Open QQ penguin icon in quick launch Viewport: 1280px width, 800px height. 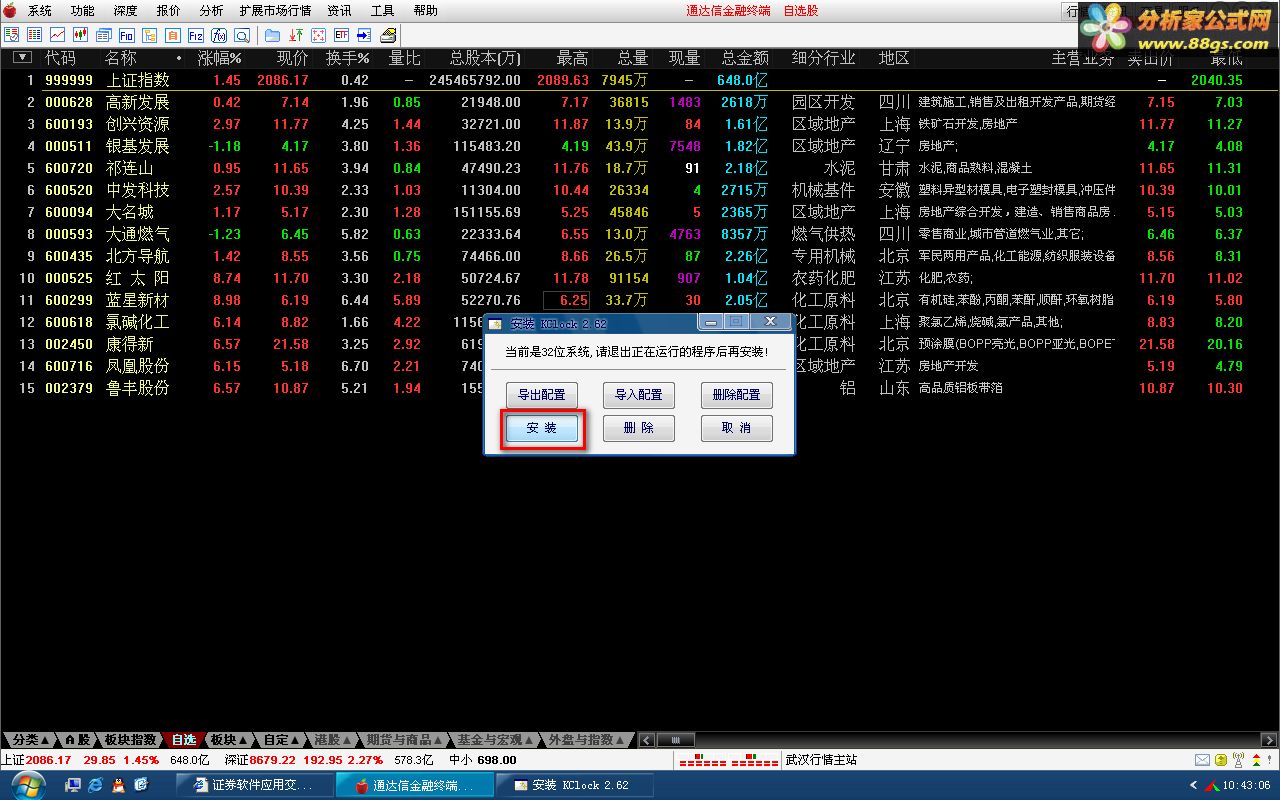pos(118,785)
